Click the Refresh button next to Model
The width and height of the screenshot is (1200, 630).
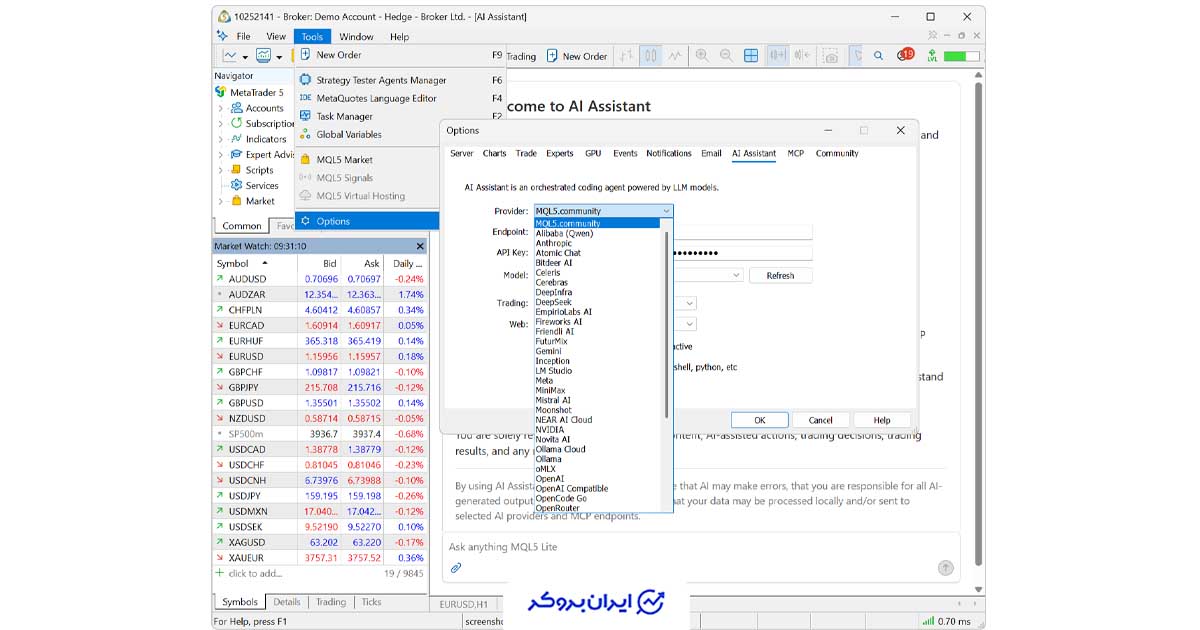point(780,275)
